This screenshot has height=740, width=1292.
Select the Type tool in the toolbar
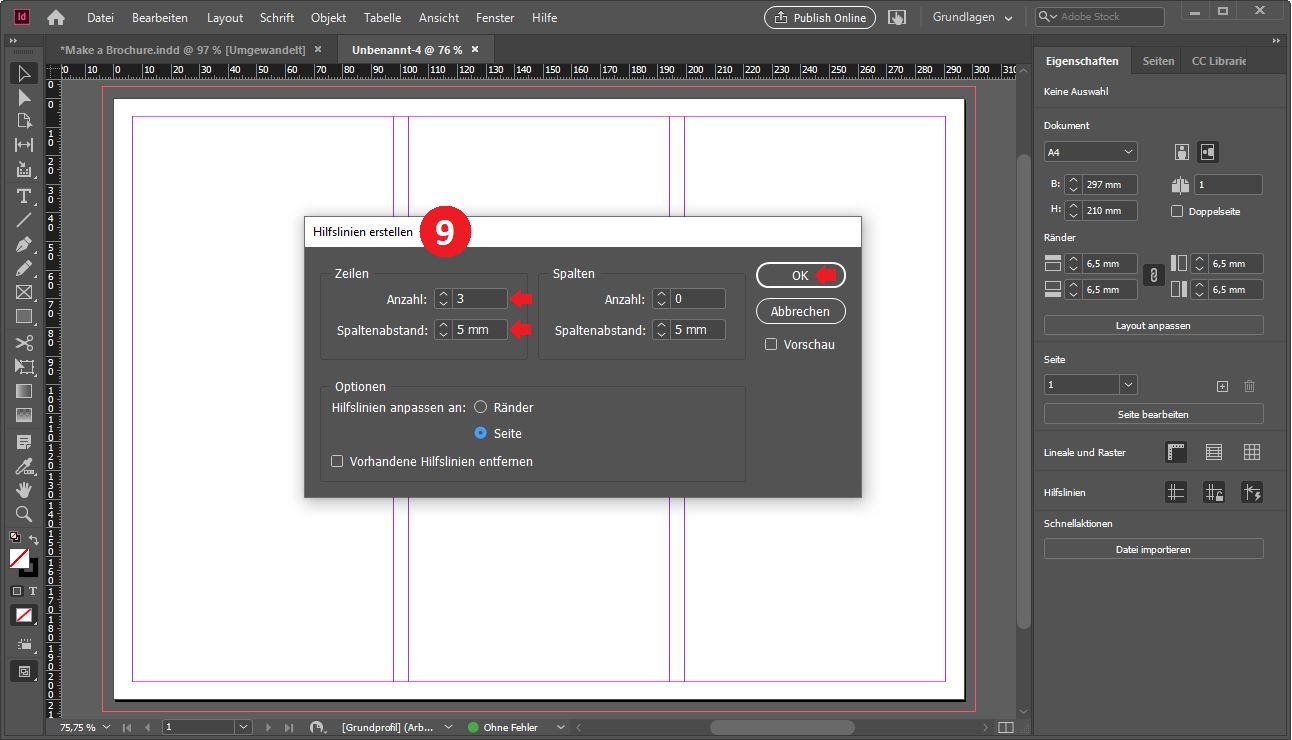click(x=24, y=195)
